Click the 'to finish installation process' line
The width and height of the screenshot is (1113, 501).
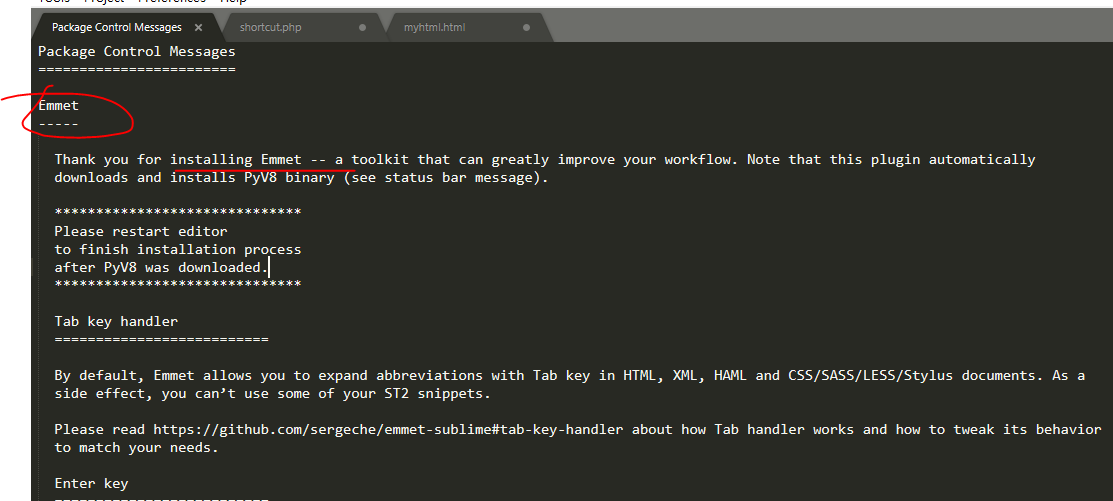[177, 250]
